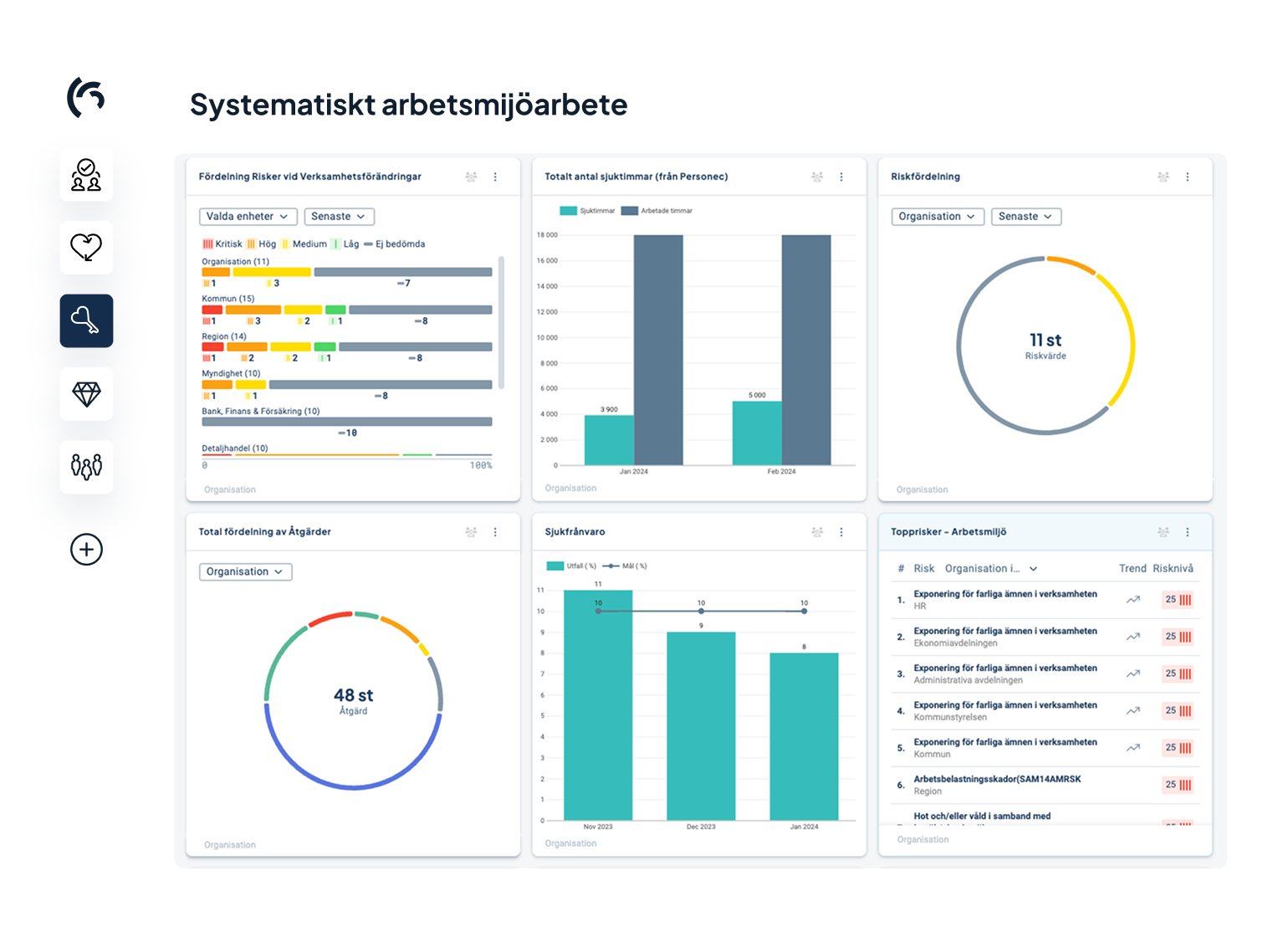Select the heart-with-arrow sidebar icon
The image size is (1288, 927).
pos(86,248)
